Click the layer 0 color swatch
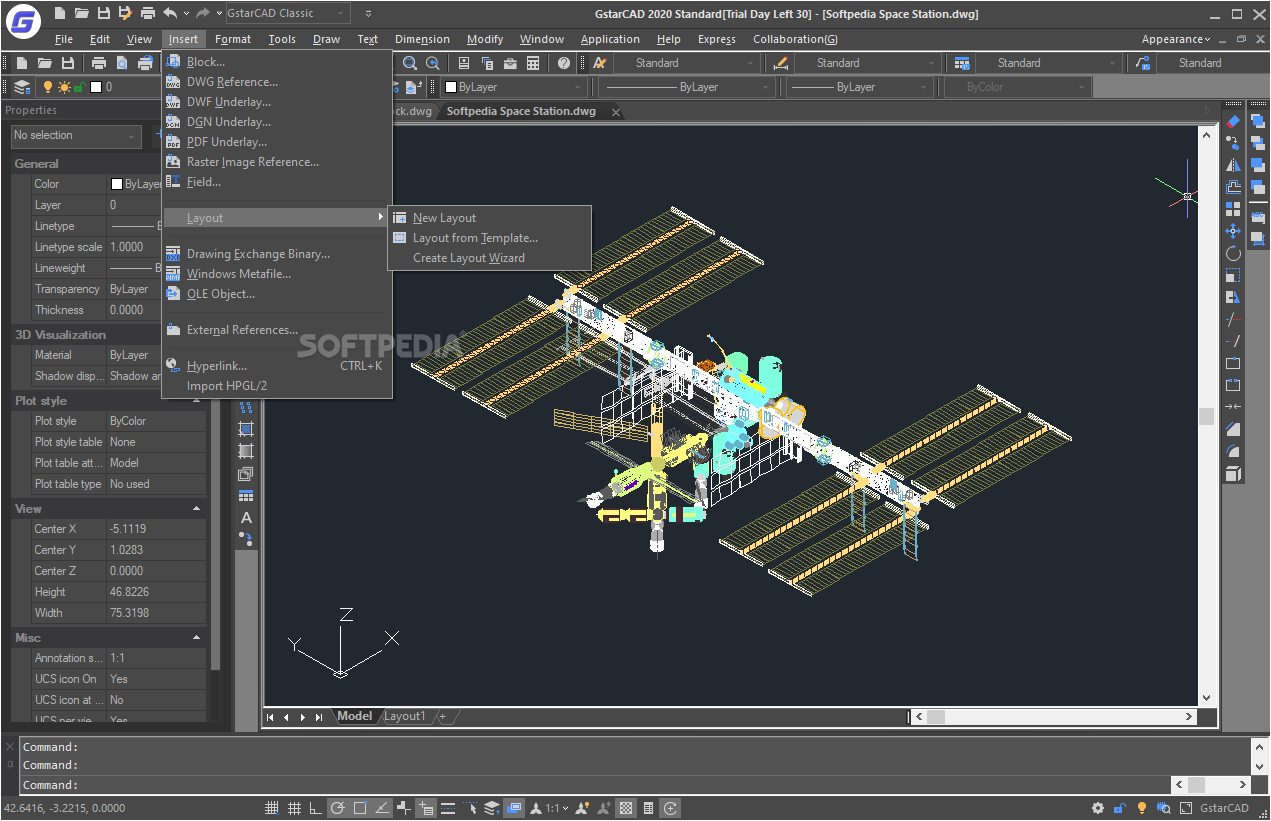Screen dimensions: 1271x821 [x=96, y=87]
